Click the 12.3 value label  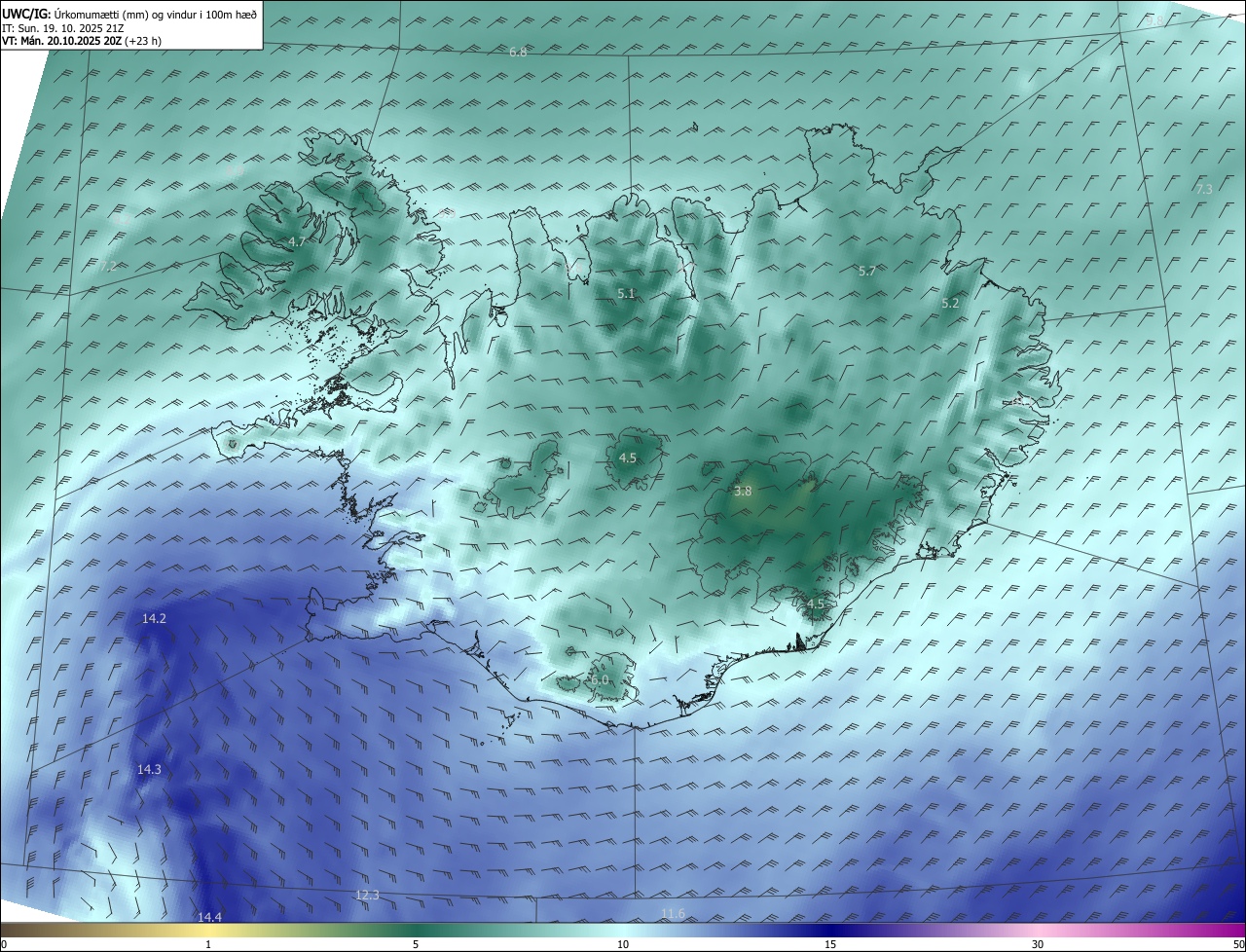click(367, 895)
